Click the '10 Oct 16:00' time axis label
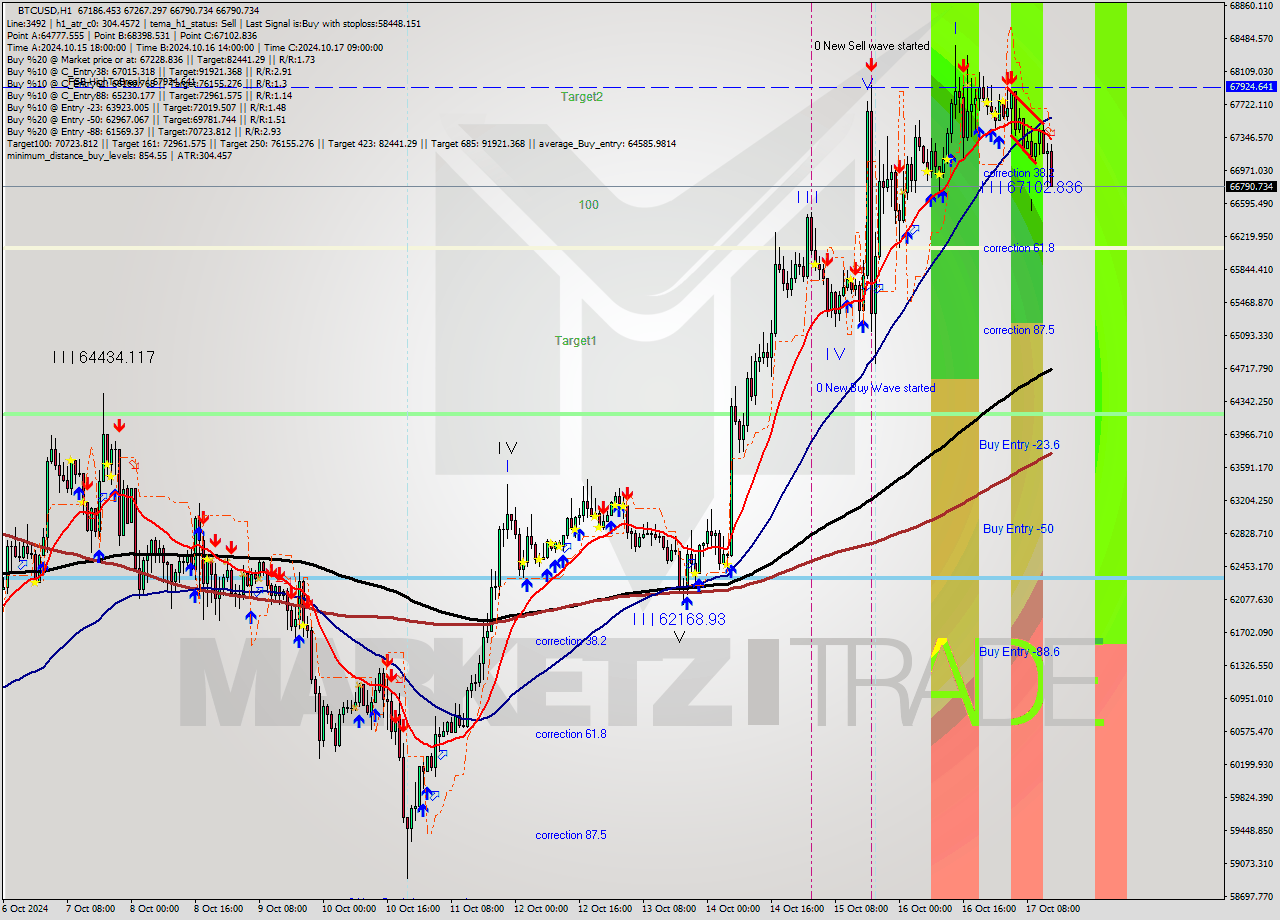 [413, 909]
